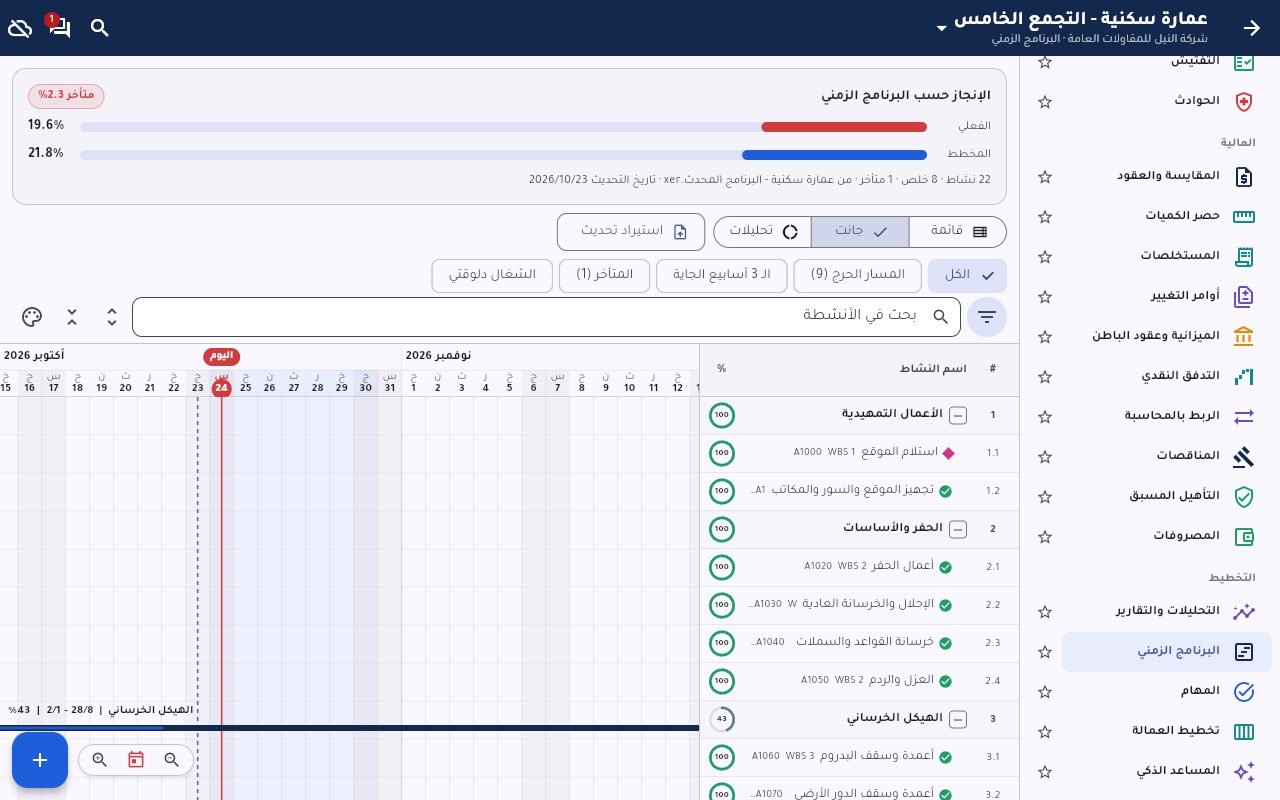1280x800 pixels.
Task: Click the التأهيل المسبق shield icon
Action: (1243, 496)
